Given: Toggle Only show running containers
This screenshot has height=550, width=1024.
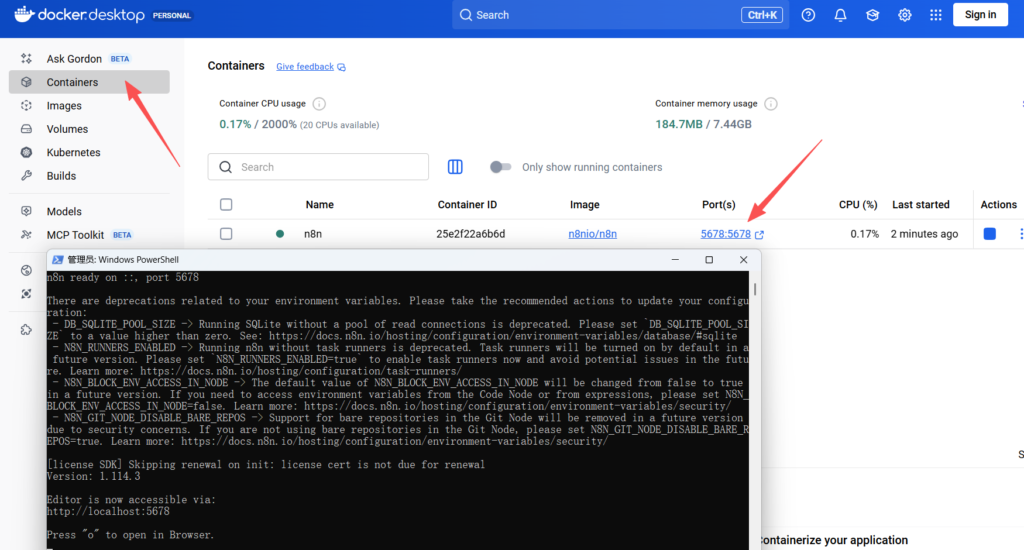Looking at the screenshot, I should point(500,167).
